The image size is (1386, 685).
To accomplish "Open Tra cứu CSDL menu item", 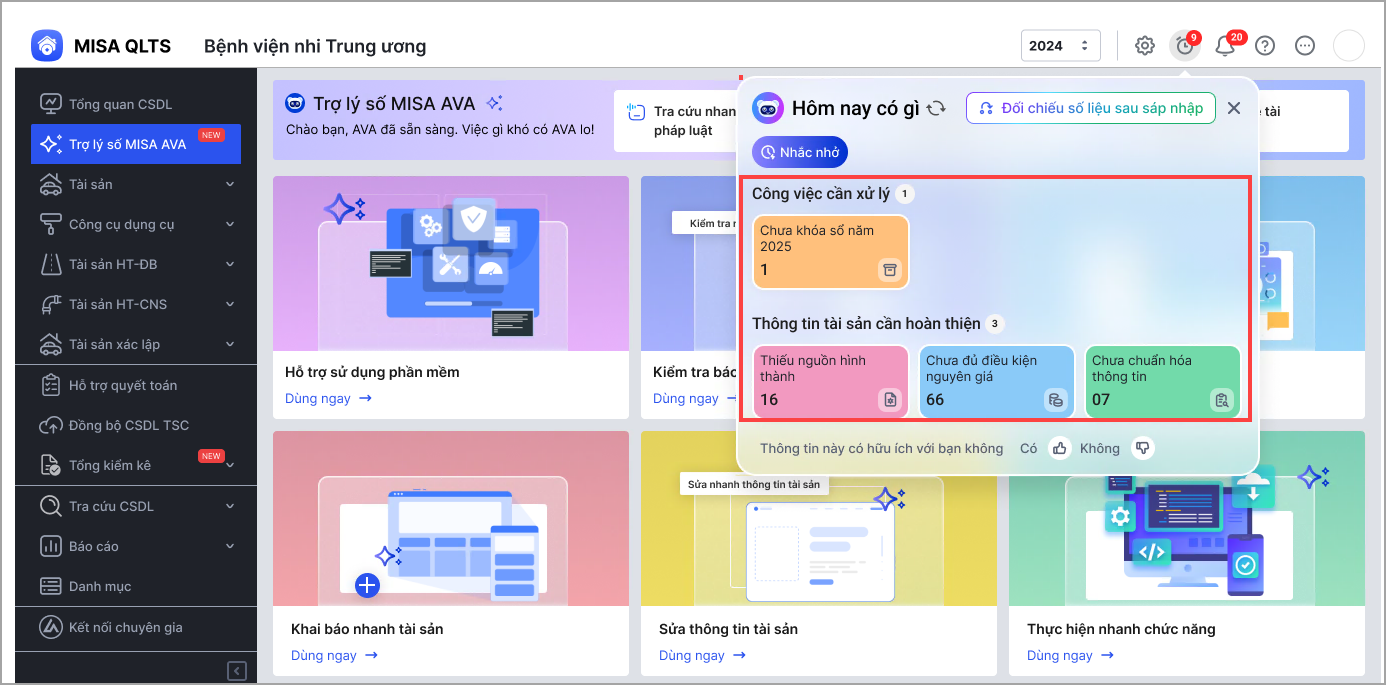I will click(111, 506).
